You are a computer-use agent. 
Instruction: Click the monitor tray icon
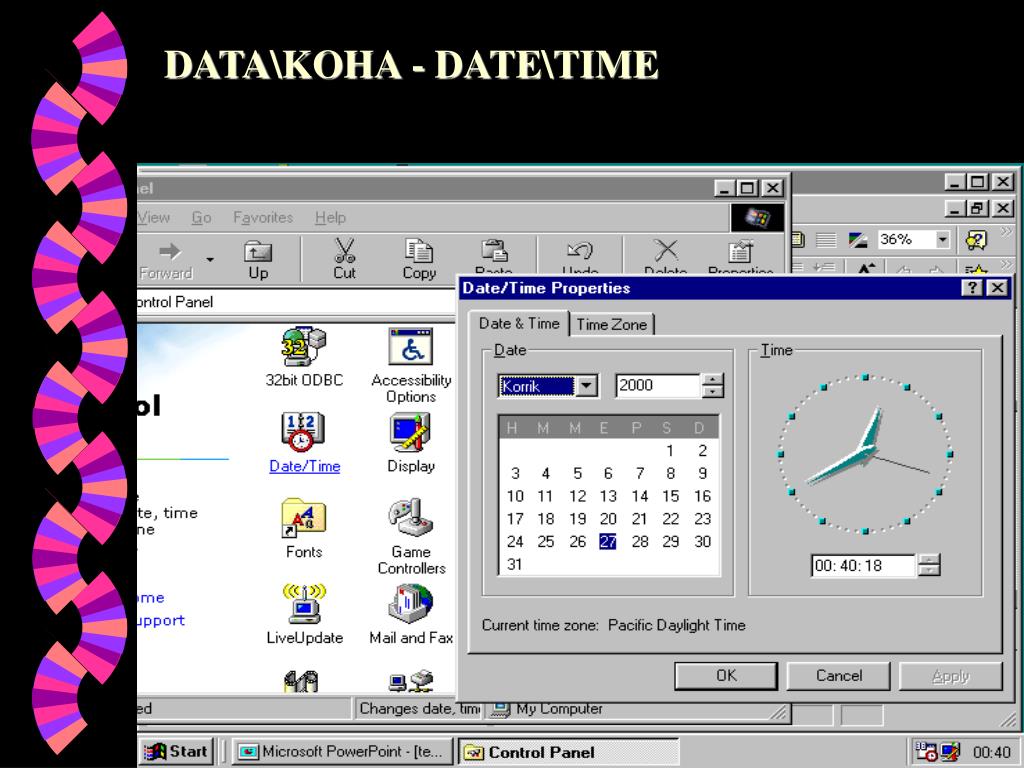click(x=950, y=751)
